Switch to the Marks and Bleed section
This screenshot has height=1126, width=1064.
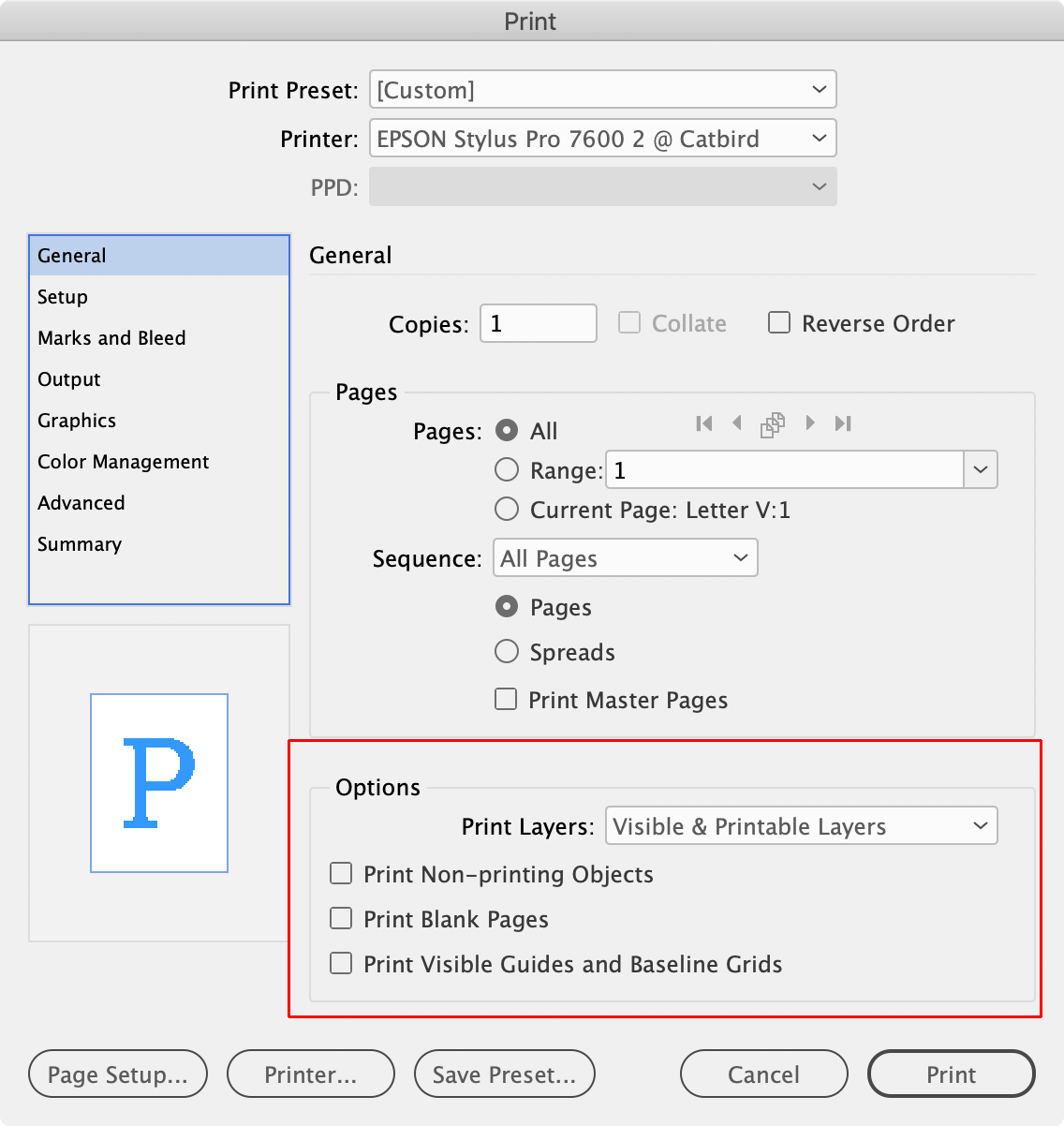[111, 338]
